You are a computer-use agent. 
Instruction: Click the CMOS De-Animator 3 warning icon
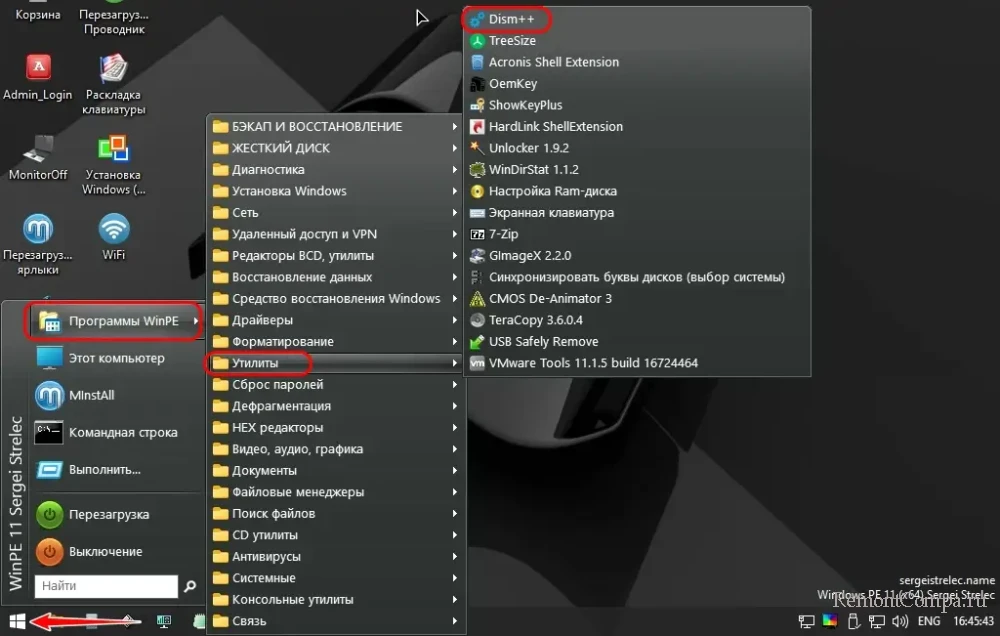click(x=477, y=299)
